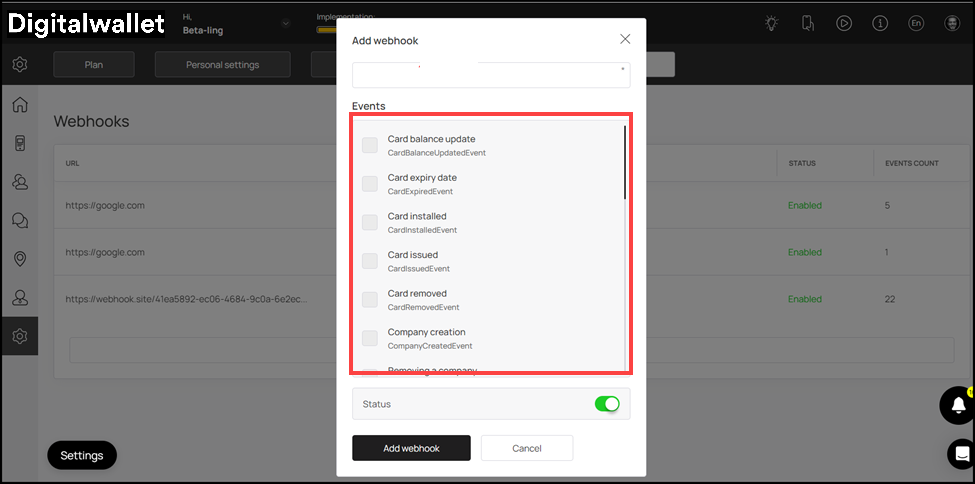
Task: Open the managers sidebar icon
Action: (20, 297)
